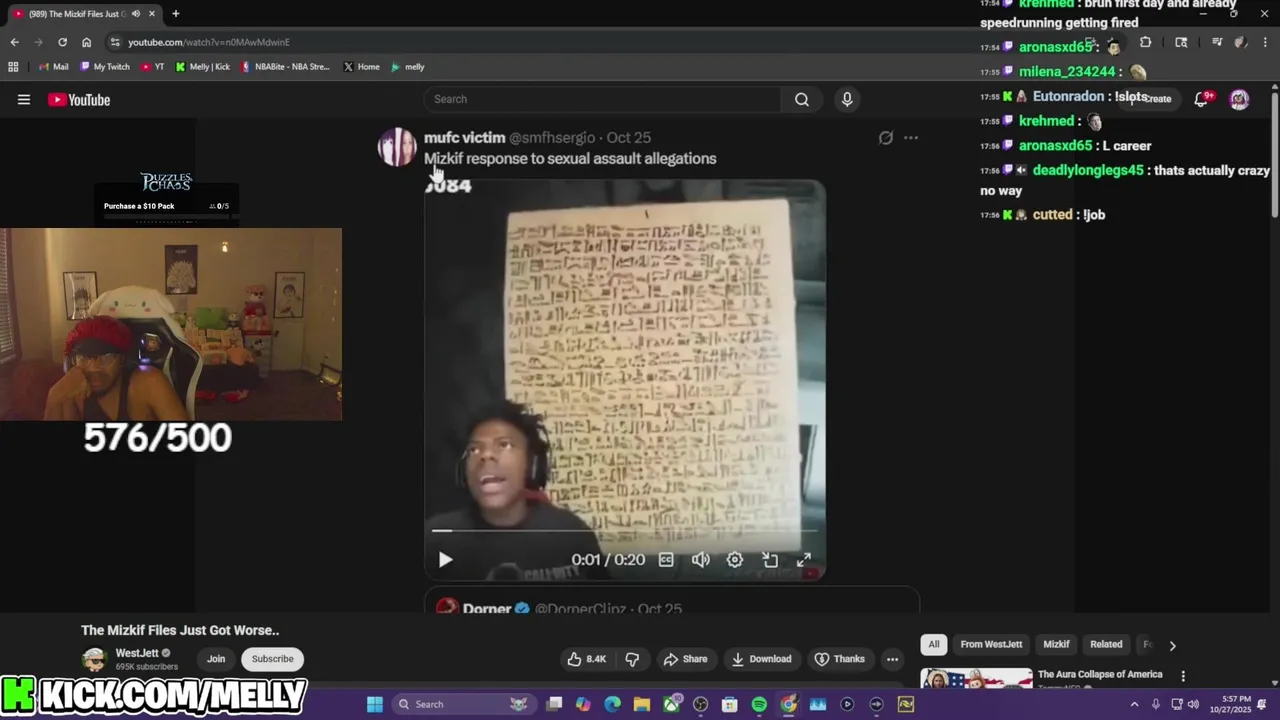
Task: Open the melly bookmark
Action: point(408,67)
